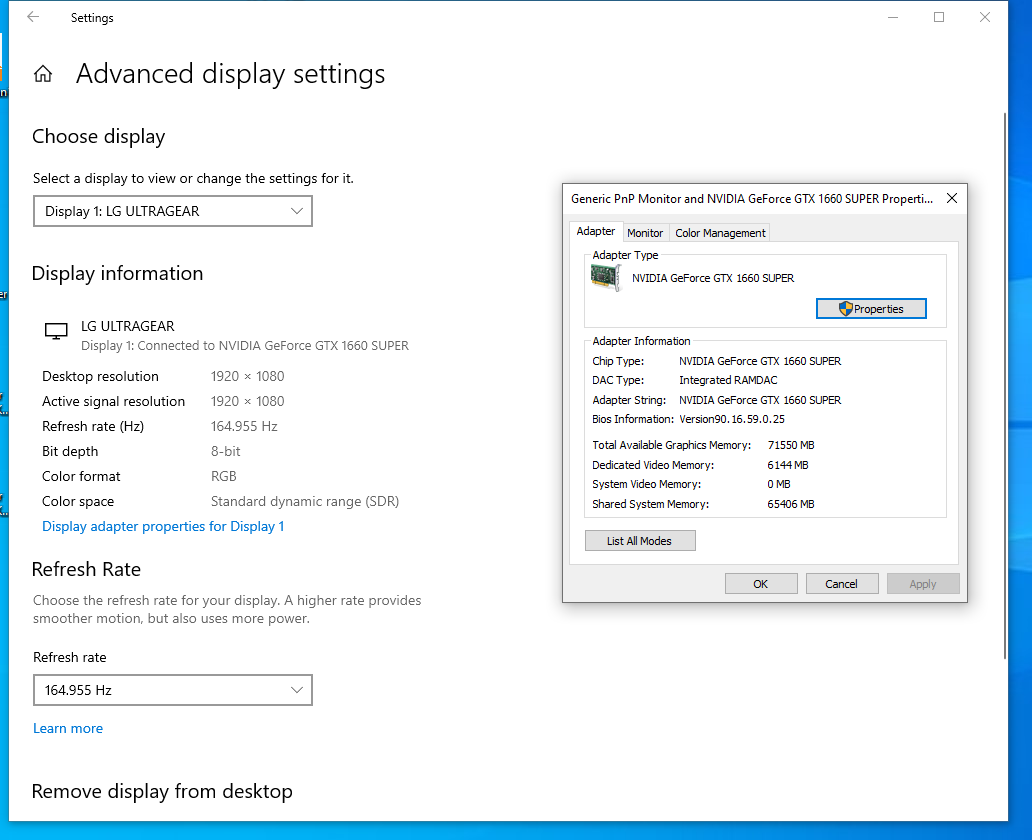Screen dimensions: 1032x840
Task: Confirm the dialog with OK
Action: click(x=761, y=584)
